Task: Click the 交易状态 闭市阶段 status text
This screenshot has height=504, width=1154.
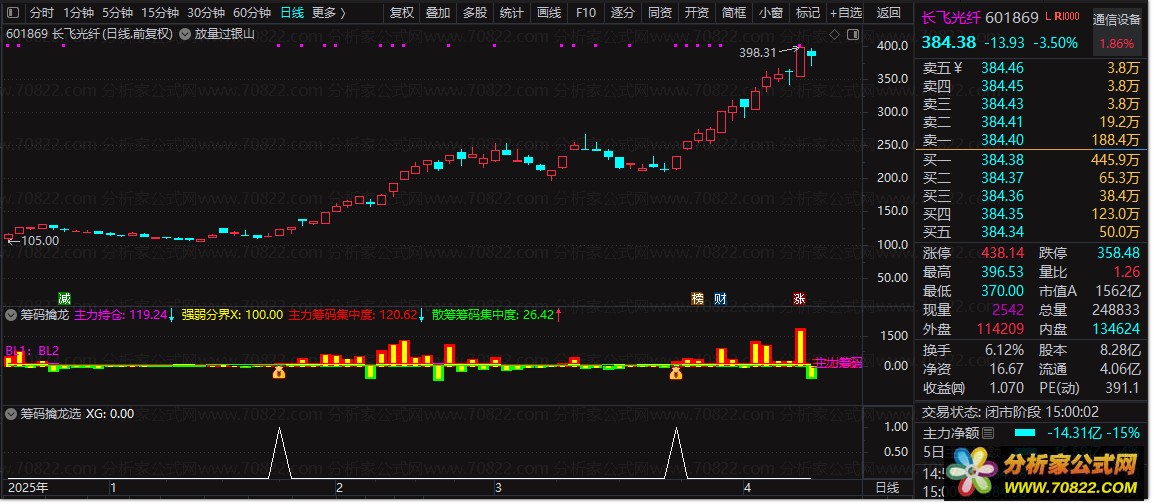Action: [1010, 413]
